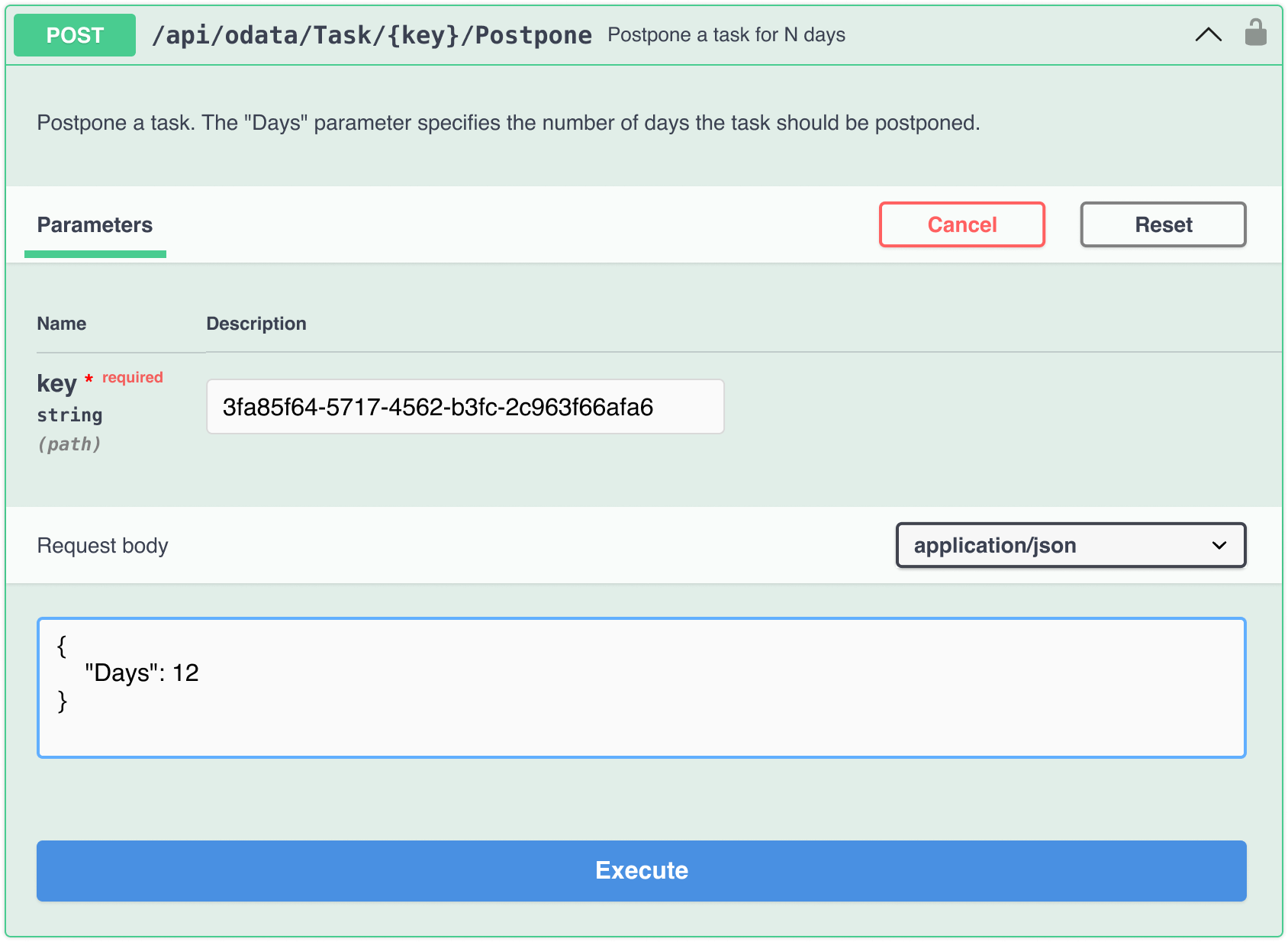
Task: Click the Request body section label
Action: click(x=102, y=545)
